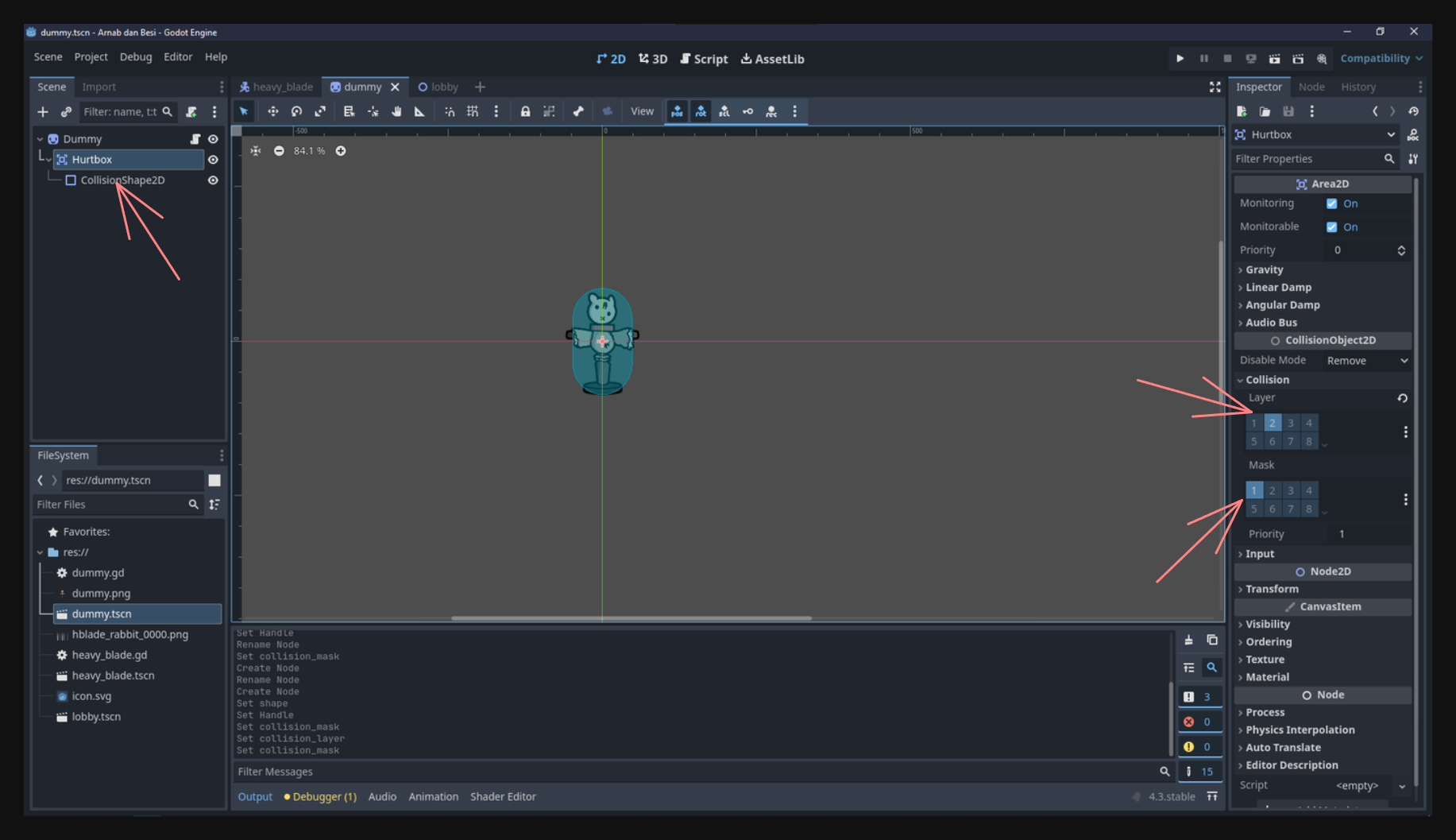Run the current scene clapperboard icon
This screenshot has height=840, width=1456.
(x=1274, y=59)
